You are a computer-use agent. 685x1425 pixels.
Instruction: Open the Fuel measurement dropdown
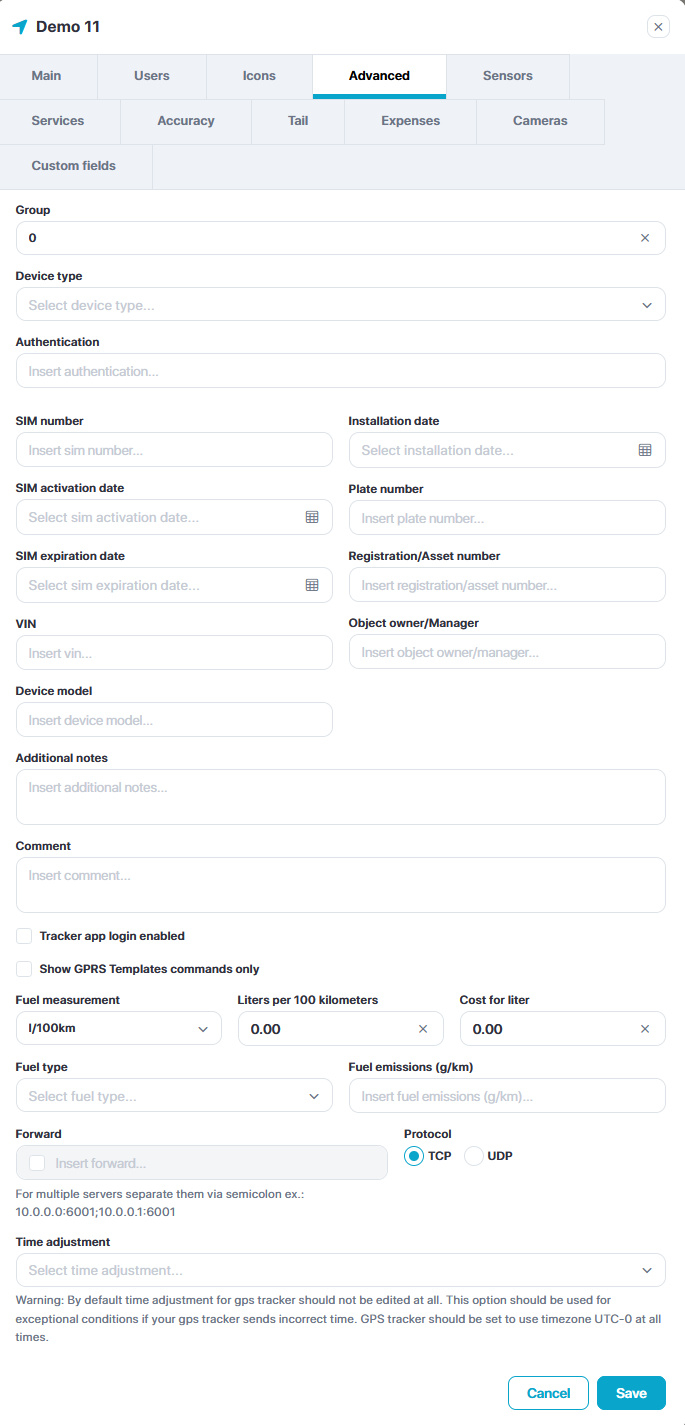(119, 1029)
